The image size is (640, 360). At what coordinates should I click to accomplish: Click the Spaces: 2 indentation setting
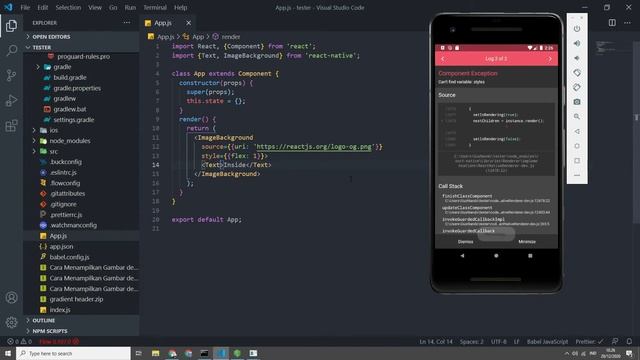click(471, 341)
